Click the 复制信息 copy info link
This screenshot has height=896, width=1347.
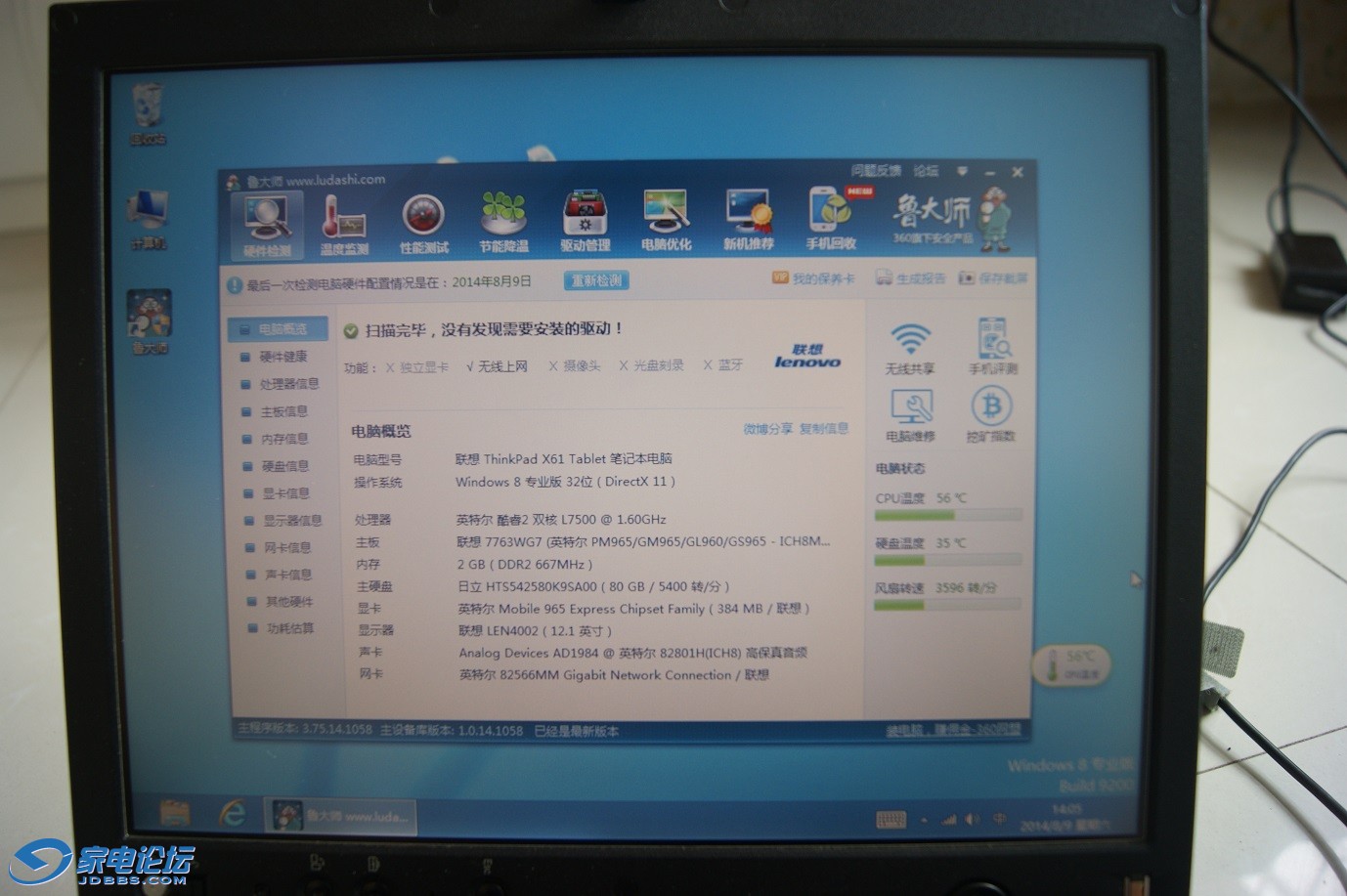824,428
